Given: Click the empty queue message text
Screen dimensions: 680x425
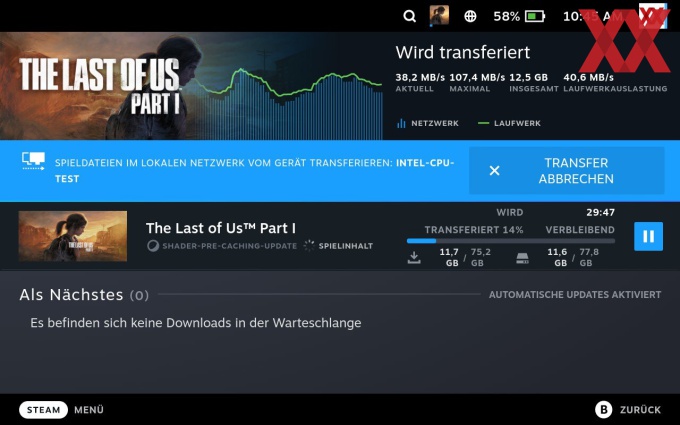Looking at the screenshot, I should pos(196,323).
